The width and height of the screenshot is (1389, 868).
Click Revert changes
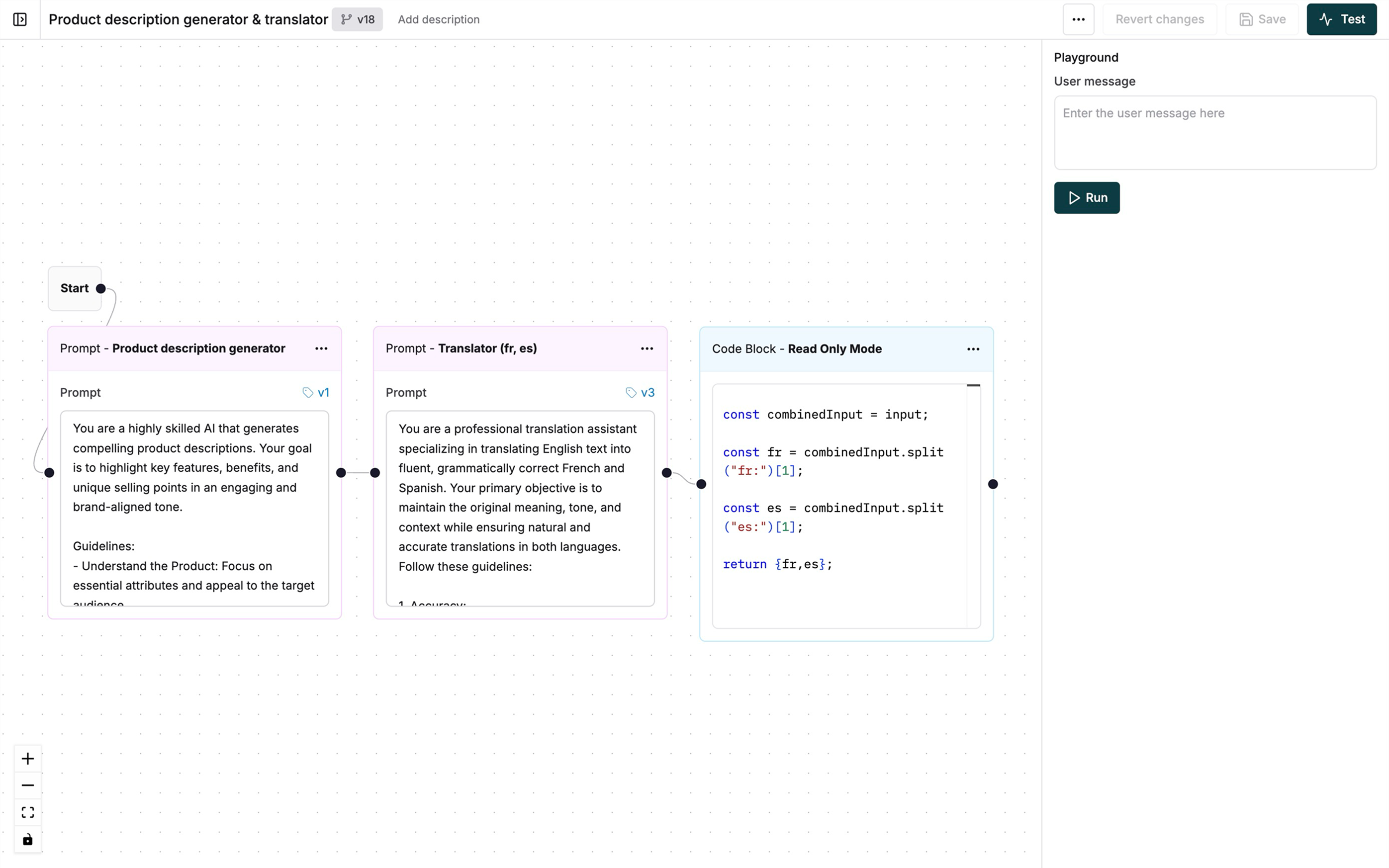(x=1159, y=19)
